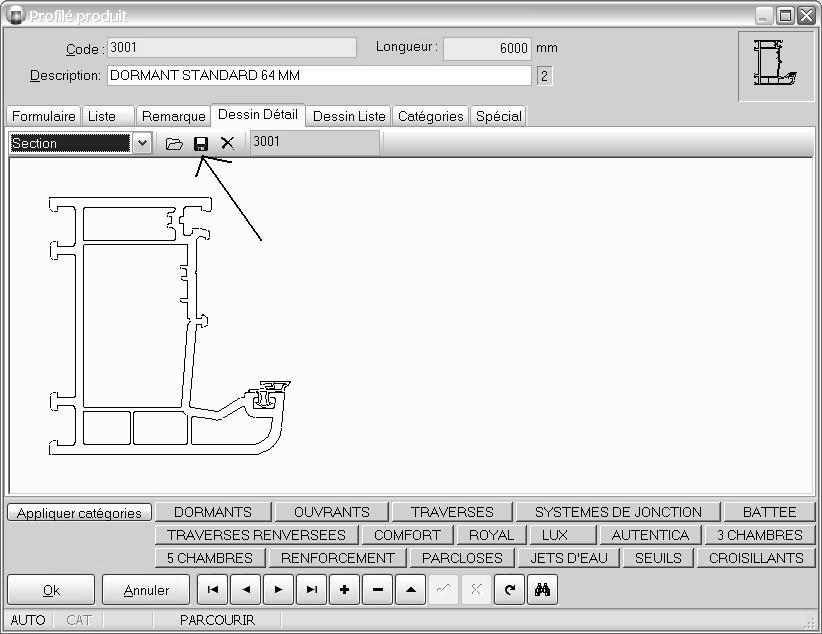Open the Remarque tab
The width and height of the screenshot is (822, 634).
174,116
